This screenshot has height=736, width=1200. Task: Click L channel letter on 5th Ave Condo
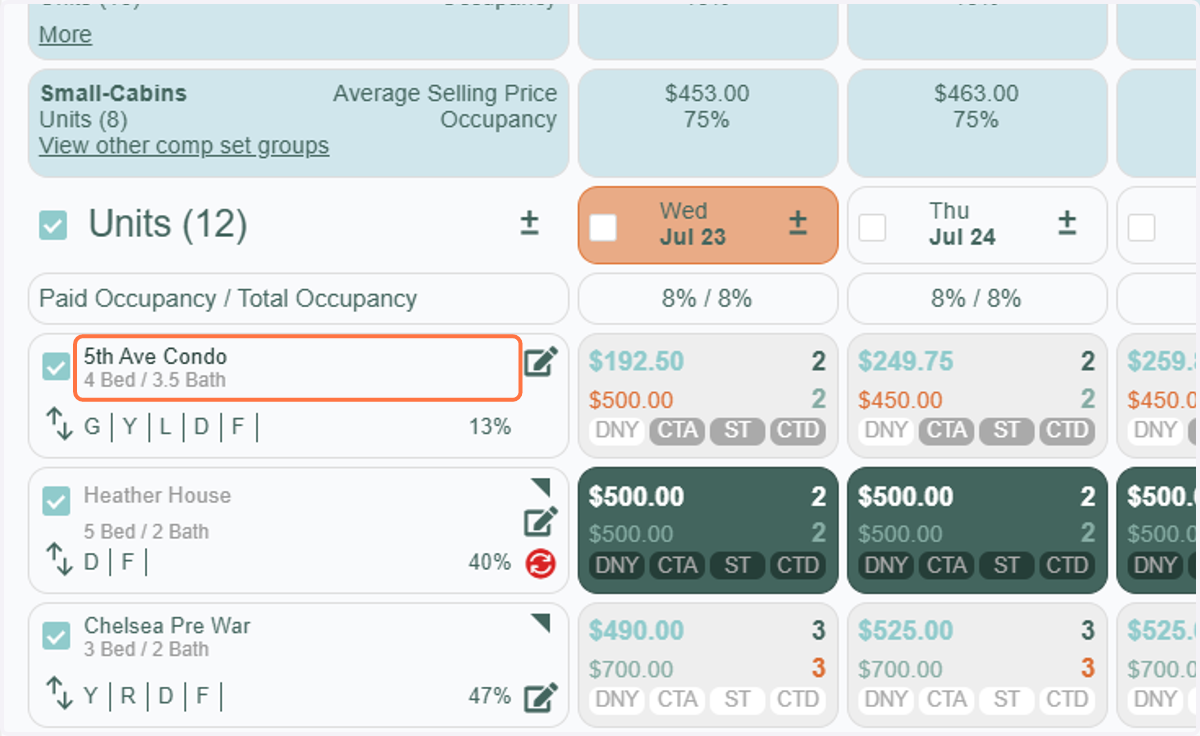pos(165,427)
